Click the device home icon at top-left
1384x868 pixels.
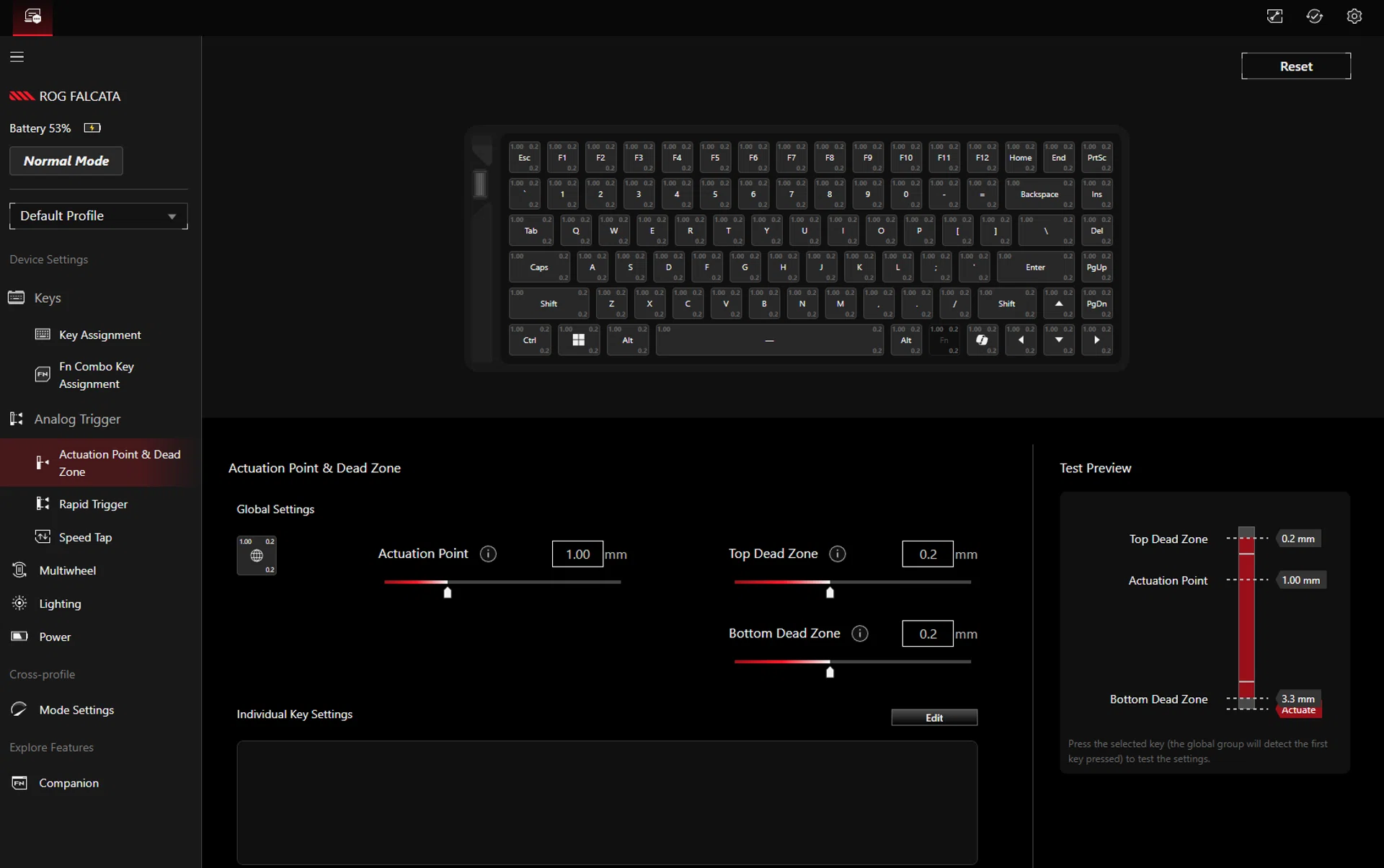pyautogui.click(x=32, y=17)
